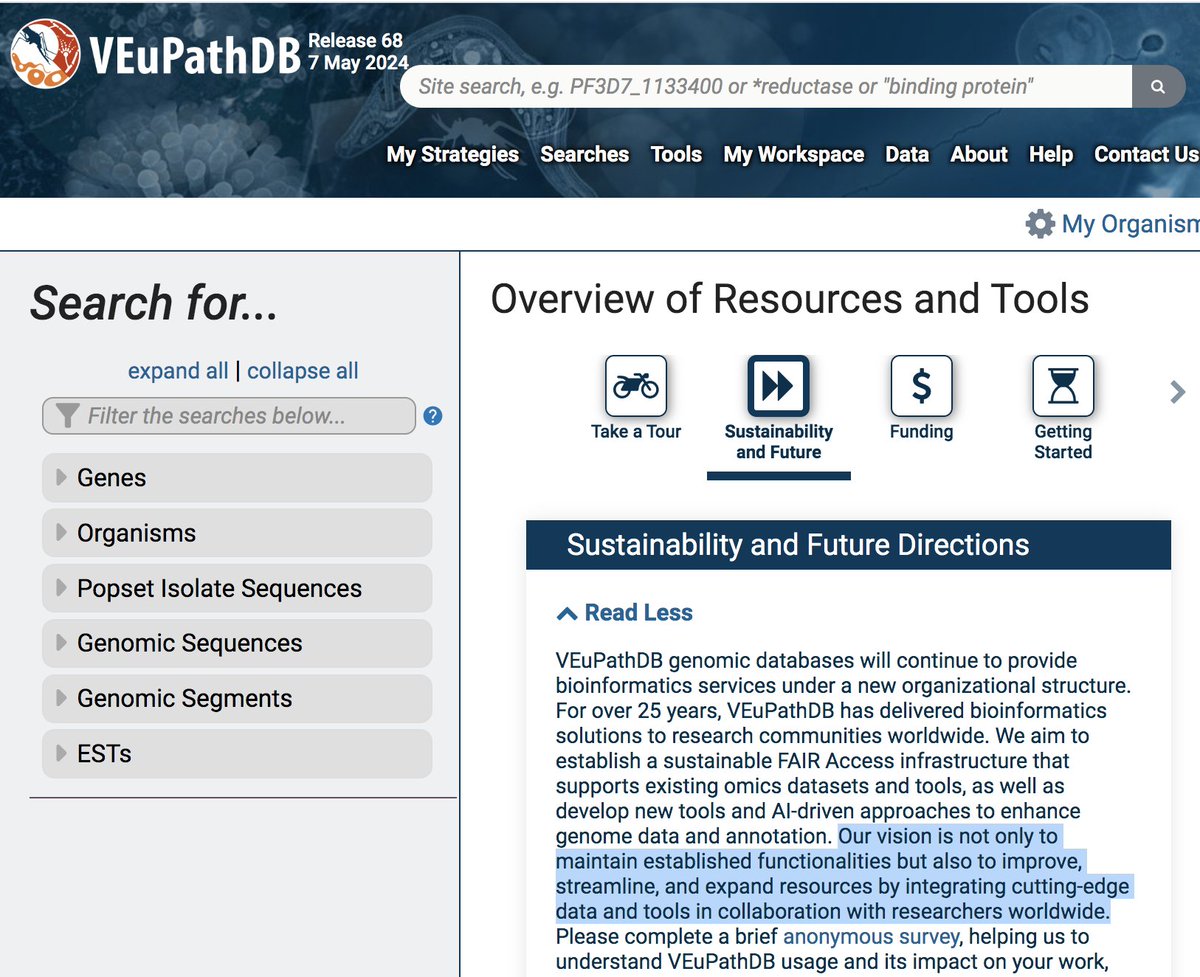Open the My Strategies menu
The width and height of the screenshot is (1200, 977).
[x=453, y=154]
